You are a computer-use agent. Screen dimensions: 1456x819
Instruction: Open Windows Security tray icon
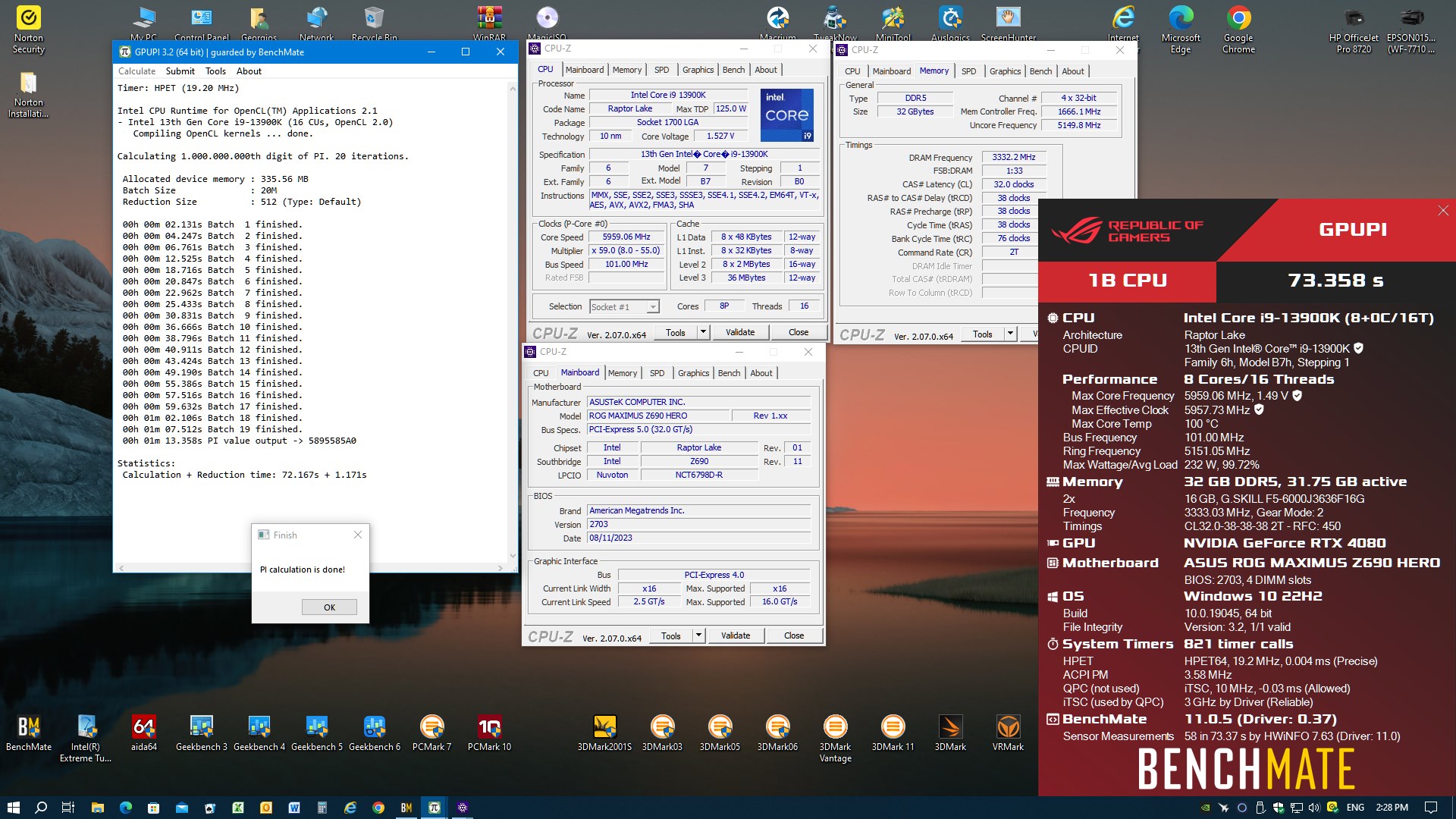[x=1279, y=808]
